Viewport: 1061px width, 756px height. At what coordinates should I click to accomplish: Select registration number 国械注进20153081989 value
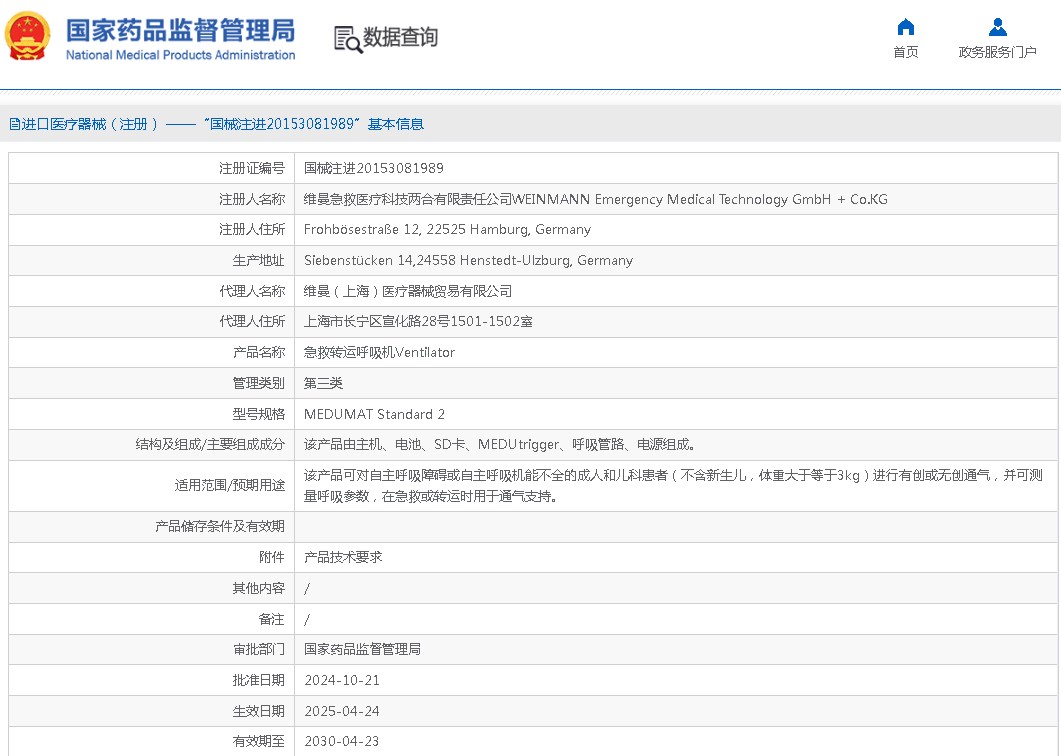(x=374, y=168)
